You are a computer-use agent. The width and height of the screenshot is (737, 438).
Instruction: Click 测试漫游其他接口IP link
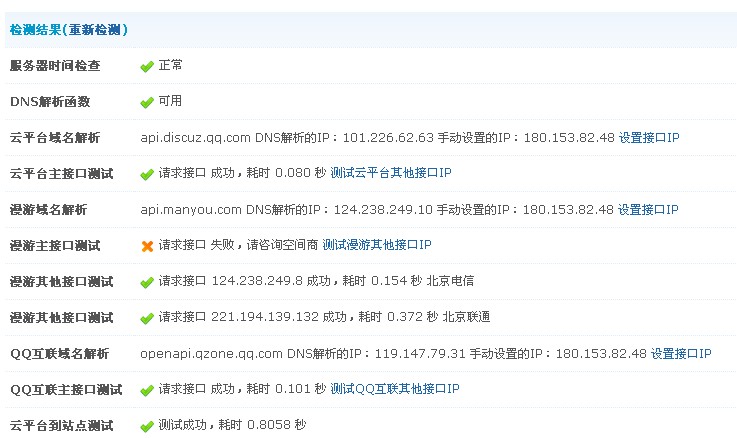coord(376,245)
